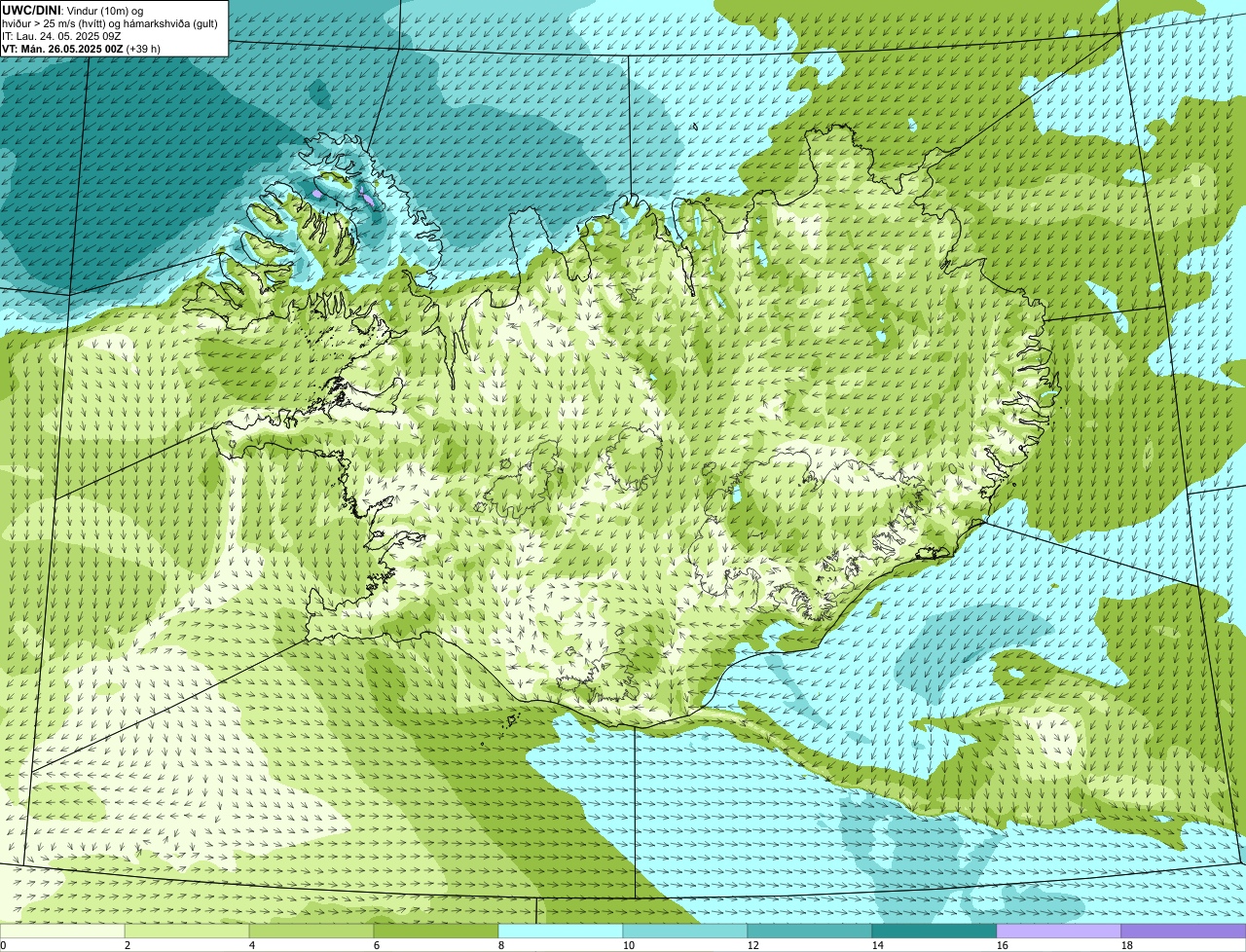Viewport: 1246px width, 952px height.
Task: Click the "14" tick label on the scale
Action: [x=877, y=945]
